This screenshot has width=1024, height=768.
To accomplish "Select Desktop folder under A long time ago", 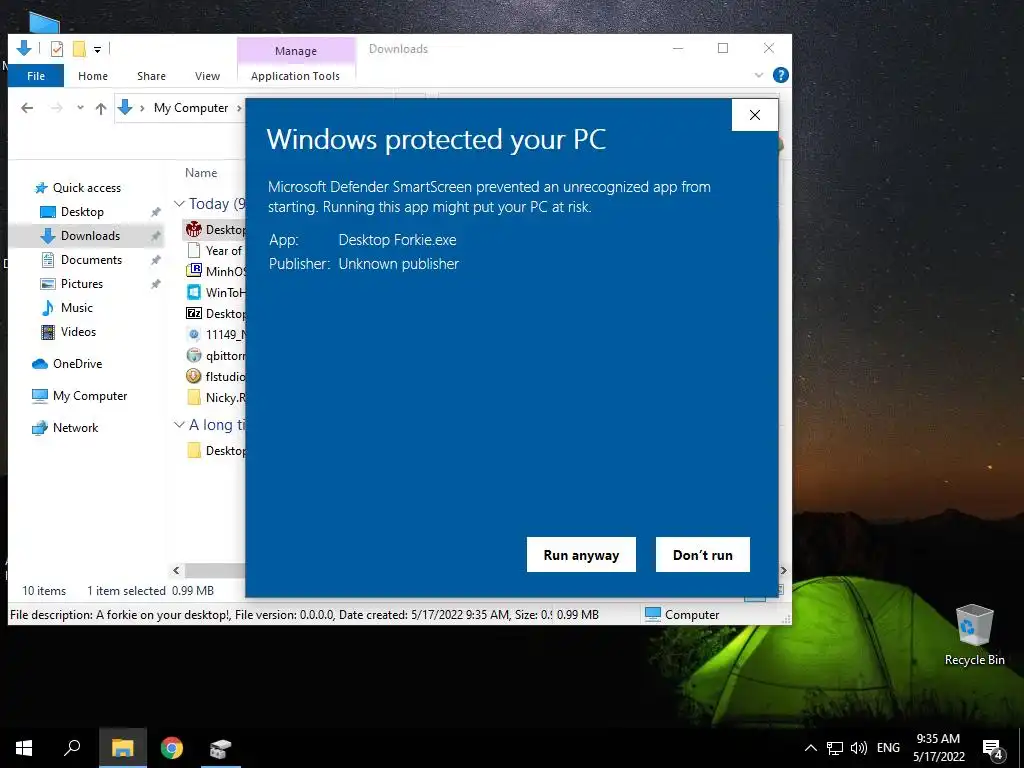I will pos(194,451).
